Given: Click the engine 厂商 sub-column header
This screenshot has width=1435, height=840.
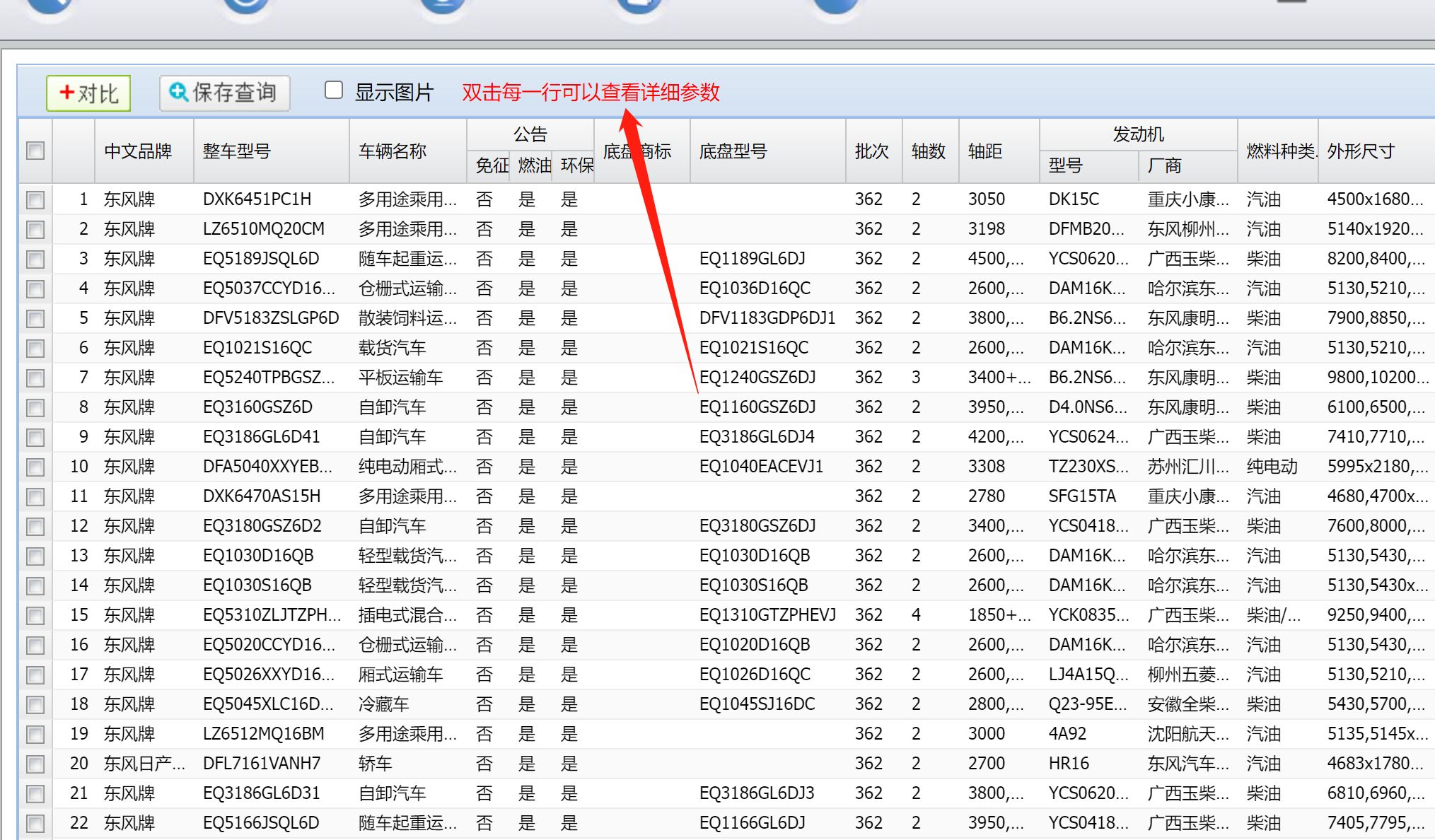Looking at the screenshot, I should pyautogui.click(x=1188, y=165).
